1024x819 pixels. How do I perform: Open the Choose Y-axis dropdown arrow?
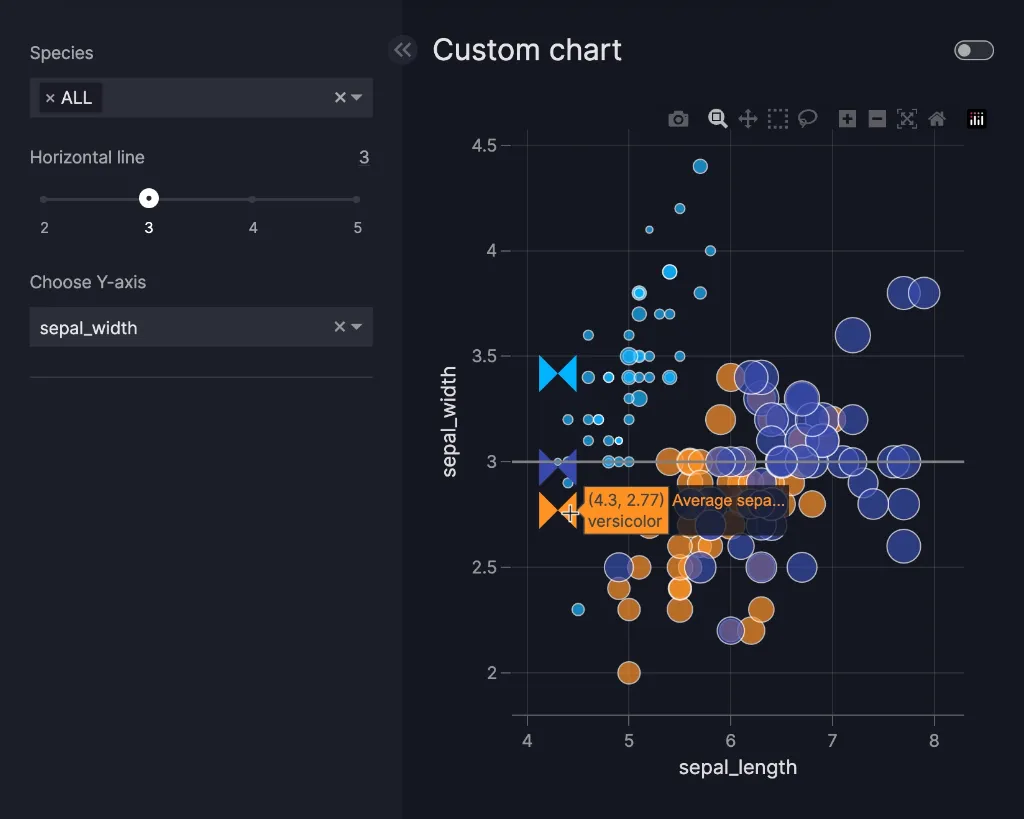(x=357, y=327)
